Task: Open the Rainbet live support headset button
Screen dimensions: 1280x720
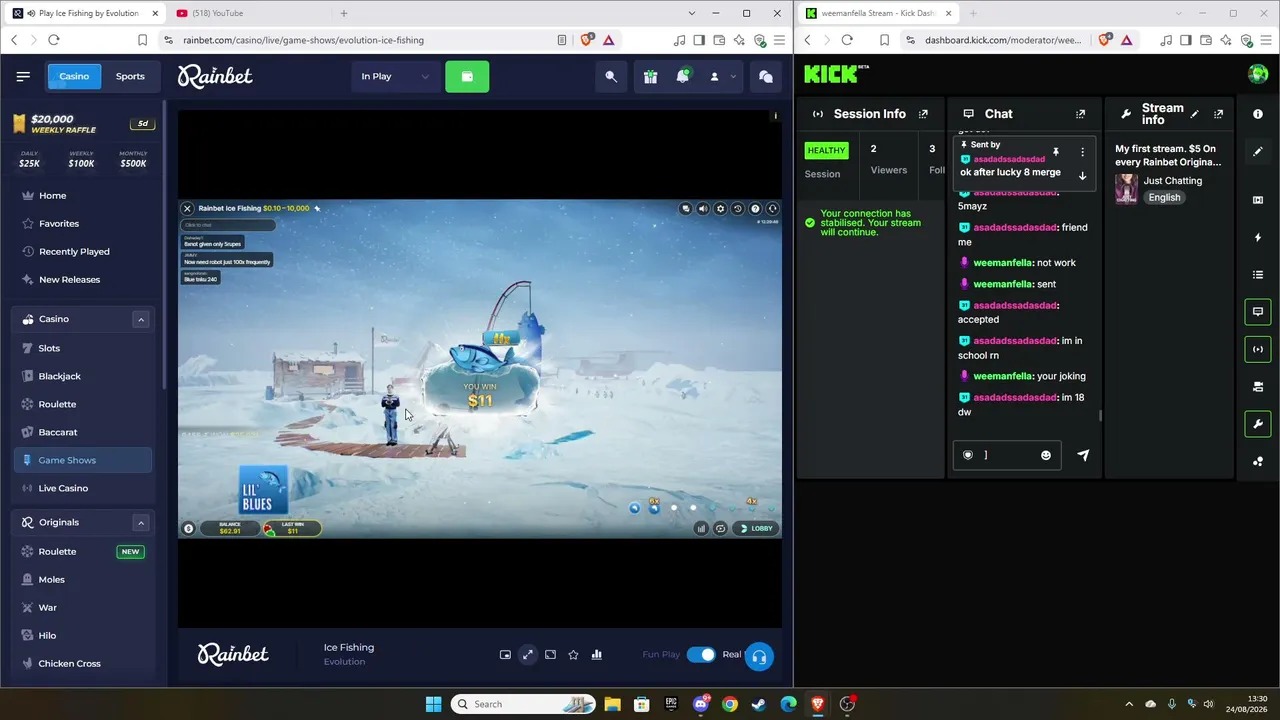Action: click(759, 656)
